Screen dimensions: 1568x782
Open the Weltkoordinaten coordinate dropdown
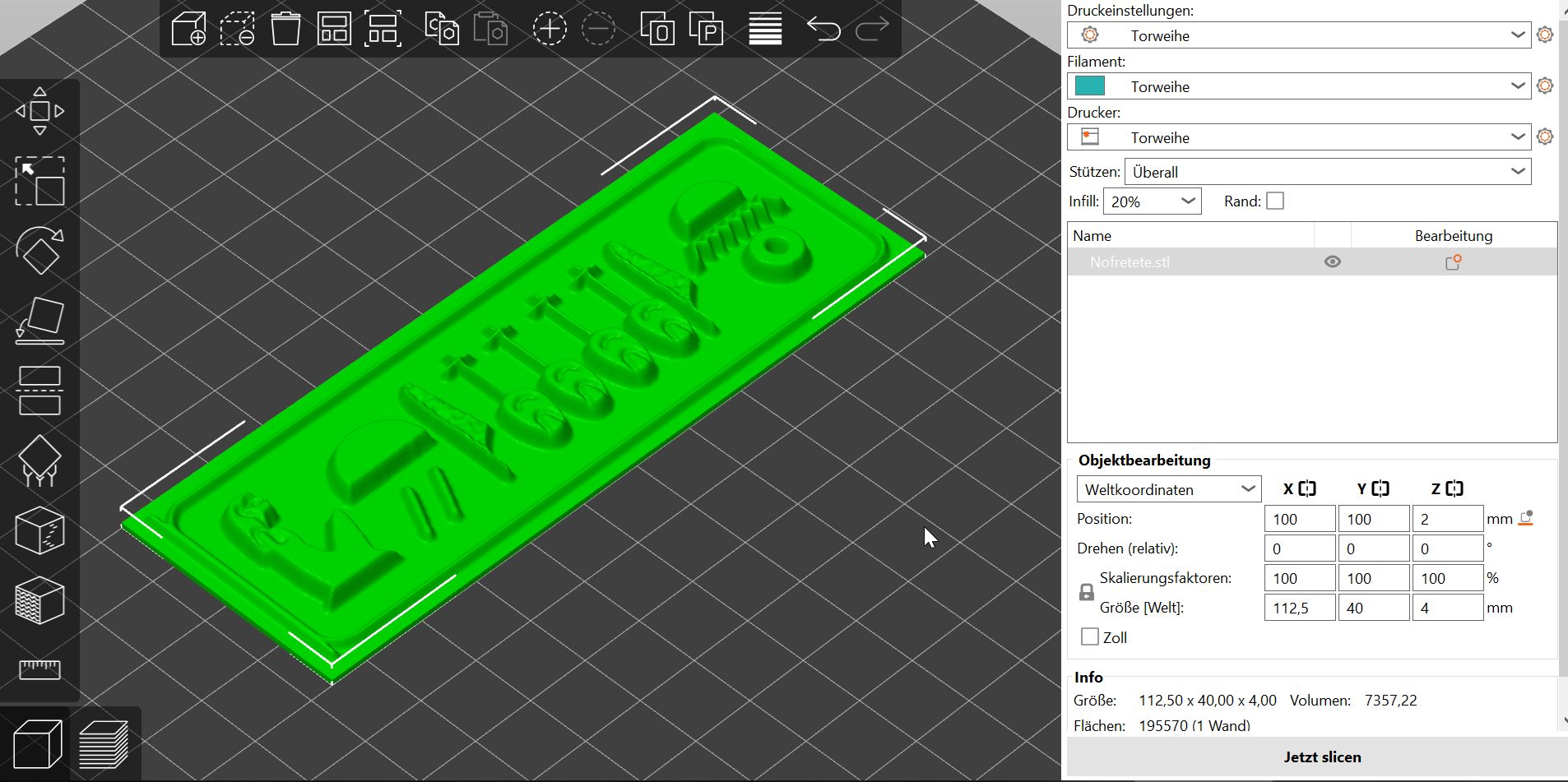point(1169,489)
